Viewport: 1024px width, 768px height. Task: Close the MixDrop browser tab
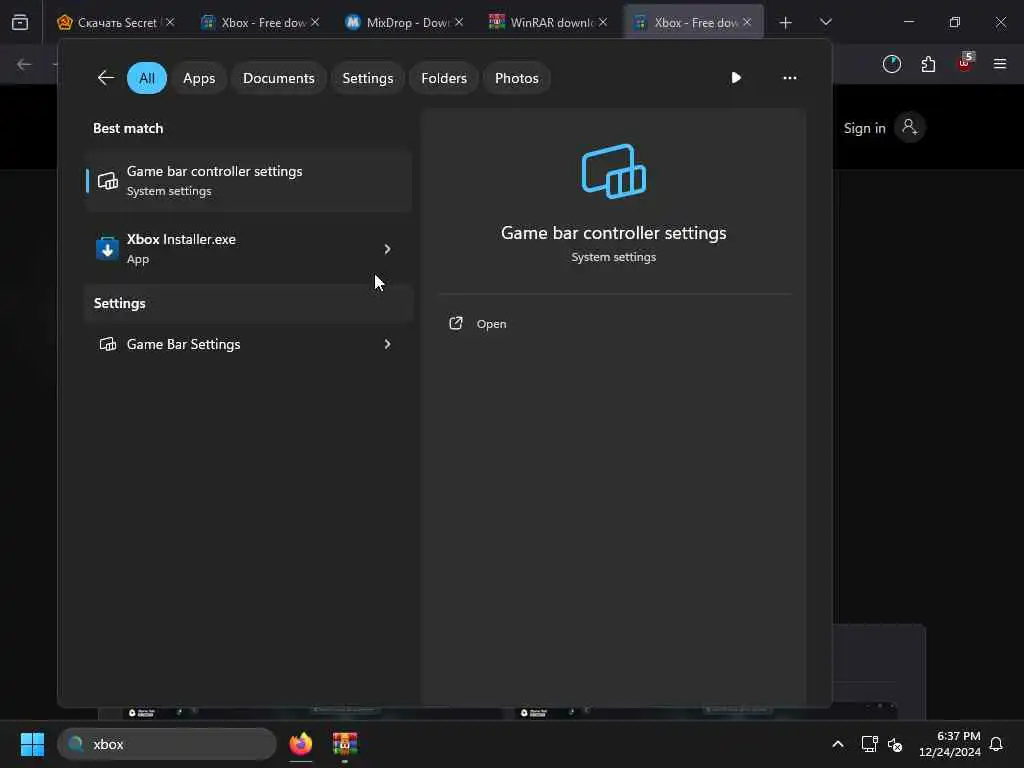click(459, 22)
